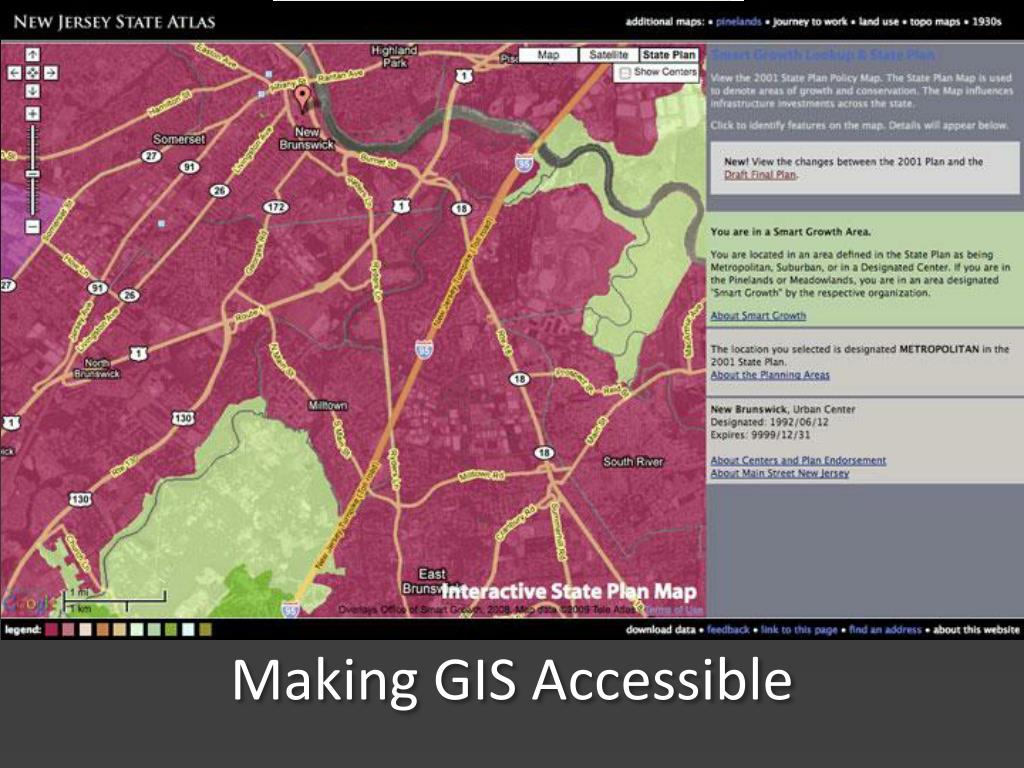Open About Main Street New Jersey link
Image resolution: width=1024 pixels, height=768 pixels.
click(x=780, y=473)
